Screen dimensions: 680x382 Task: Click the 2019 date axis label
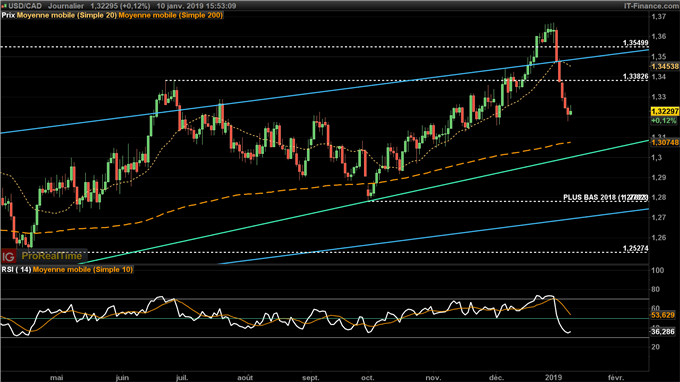point(553,378)
